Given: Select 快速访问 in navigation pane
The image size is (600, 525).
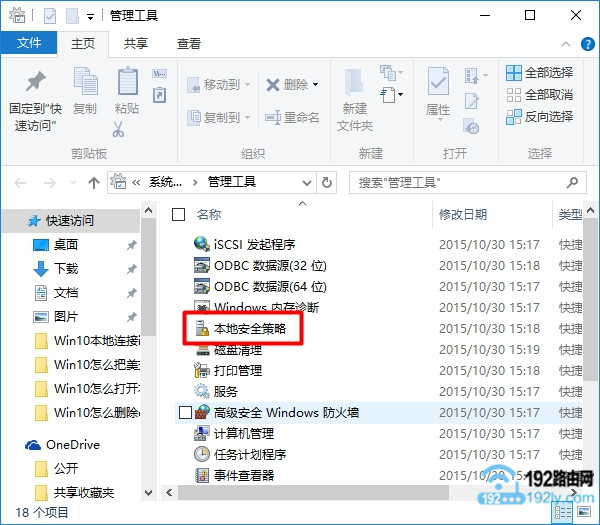Looking at the screenshot, I should tap(70, 220).
